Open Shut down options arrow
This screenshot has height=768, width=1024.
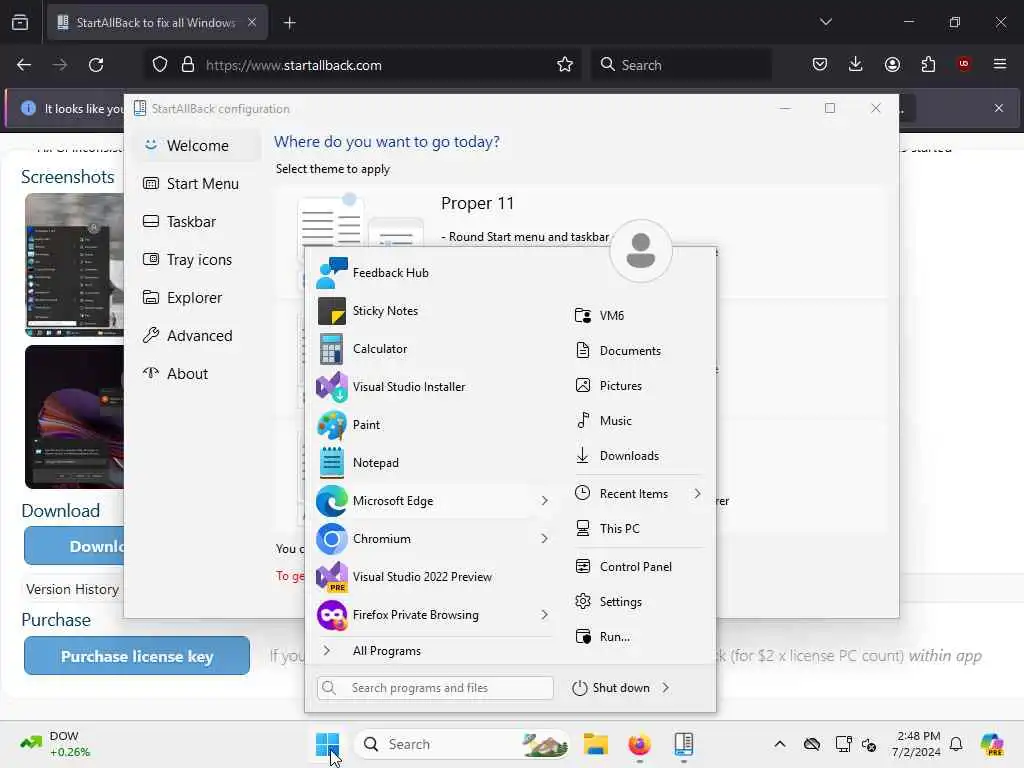[x=665, y=688]
